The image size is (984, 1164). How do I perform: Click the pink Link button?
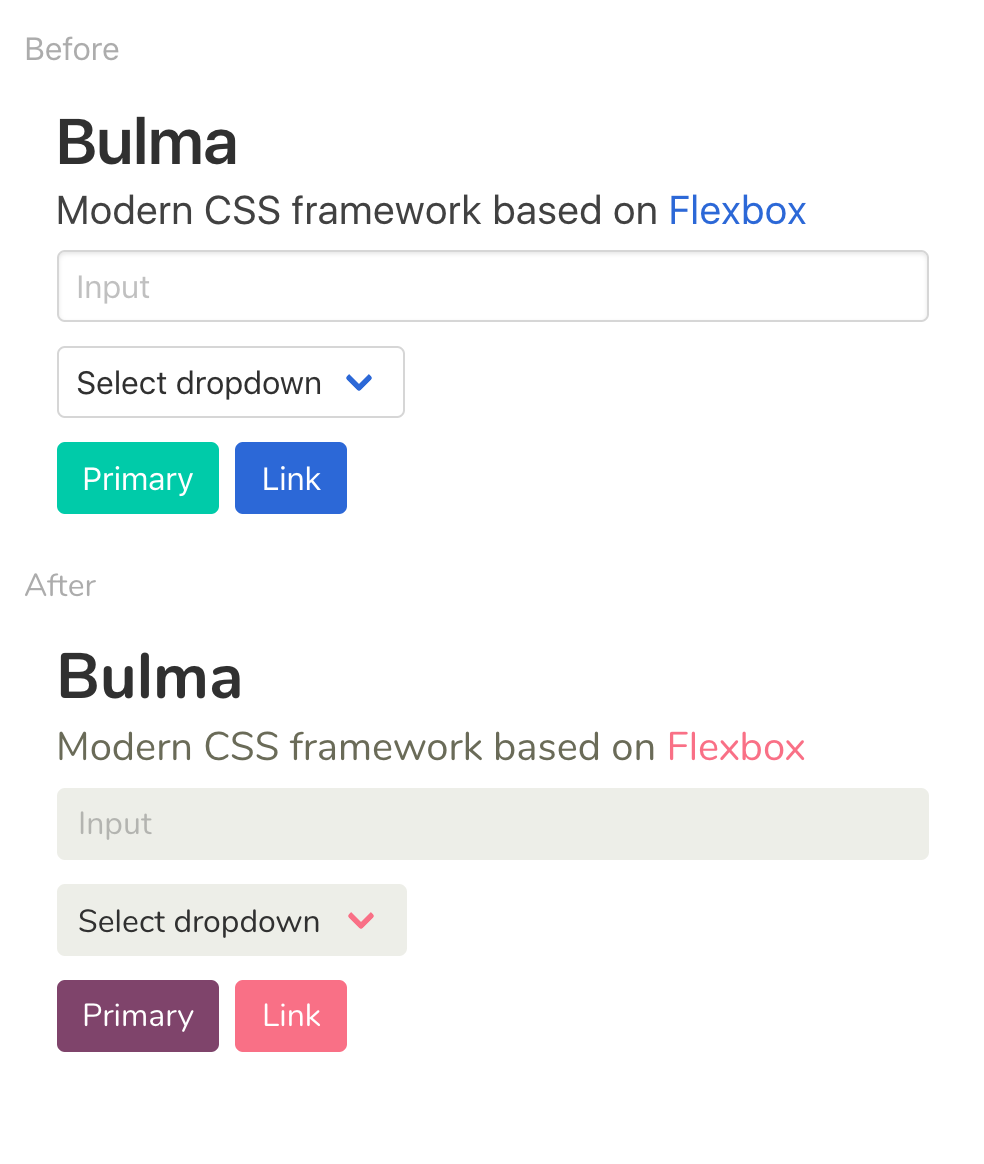click(291, 1016)
